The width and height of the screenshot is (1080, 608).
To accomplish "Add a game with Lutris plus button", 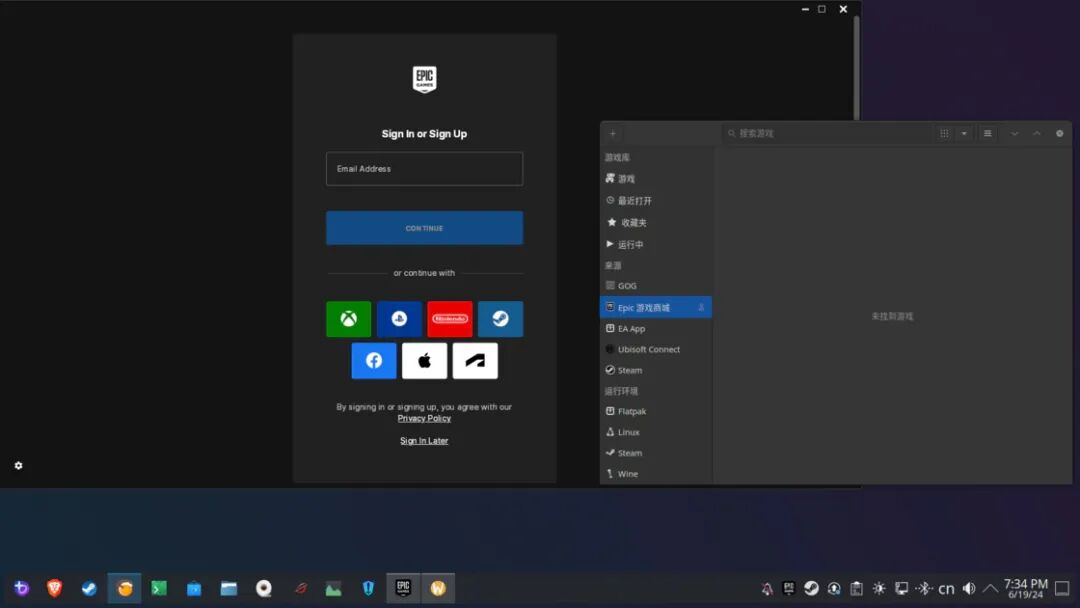I will (x=612, y=134).
